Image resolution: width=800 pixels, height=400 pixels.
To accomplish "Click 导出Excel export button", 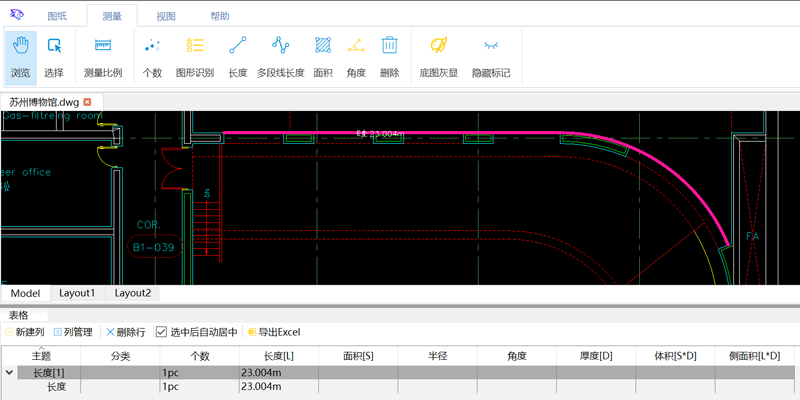I will pyautogui.click(x=274, y=332).
